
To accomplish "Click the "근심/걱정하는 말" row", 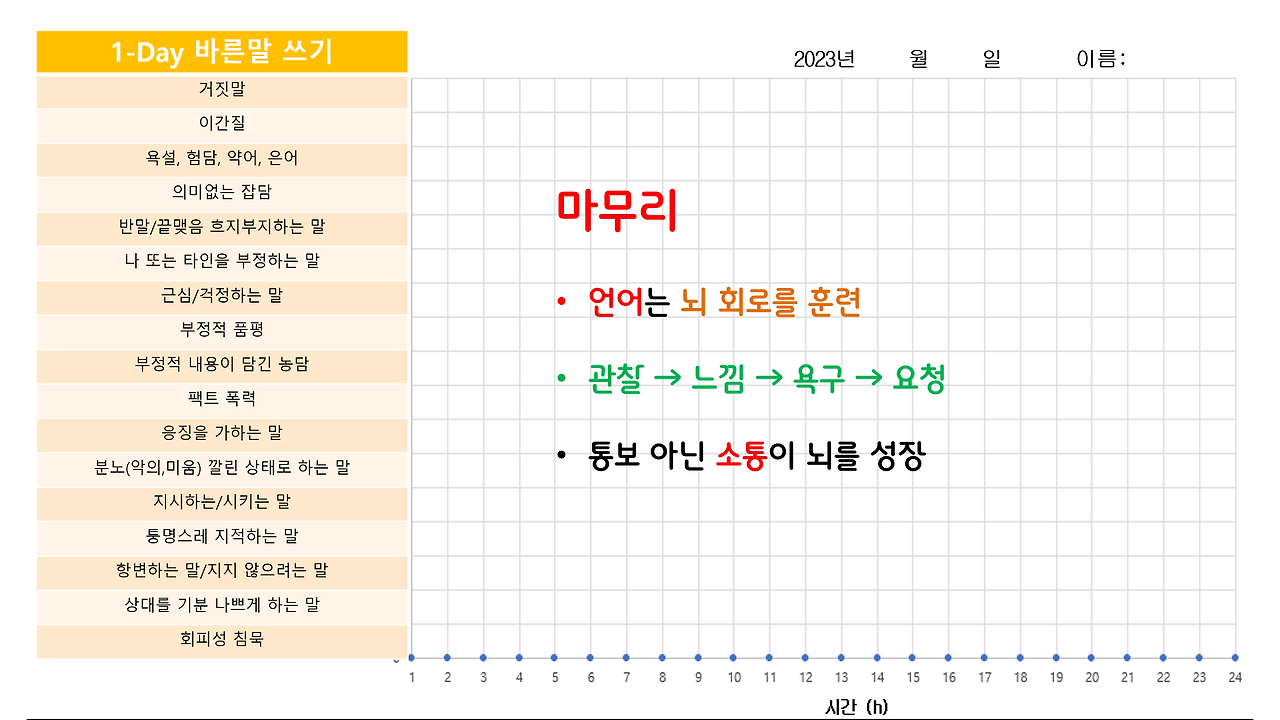I will pyautogui.click(x=222, y=296).
